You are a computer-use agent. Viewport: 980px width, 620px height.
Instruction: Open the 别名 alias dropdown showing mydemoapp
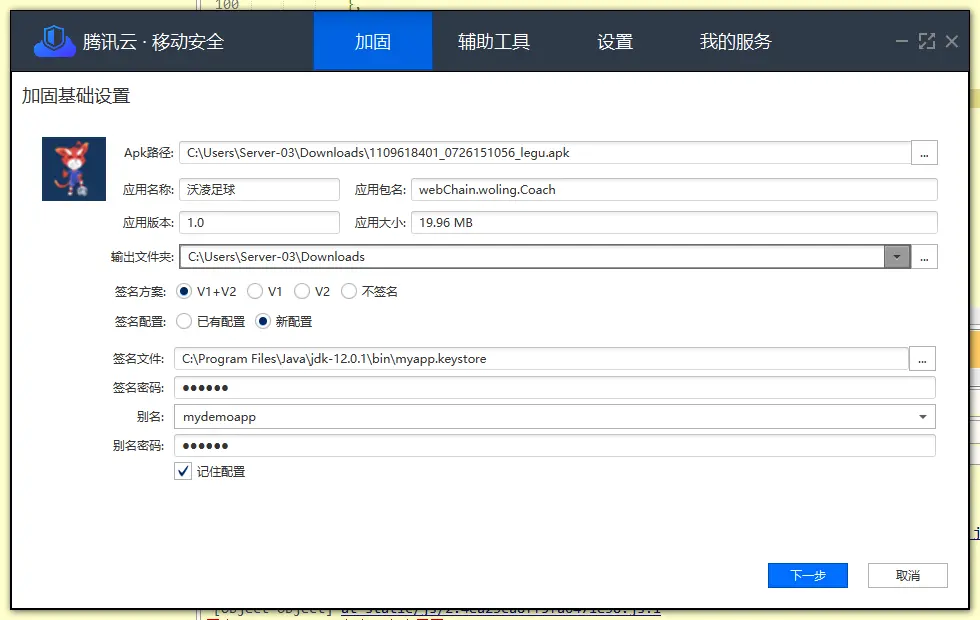(x=554, y=417)
